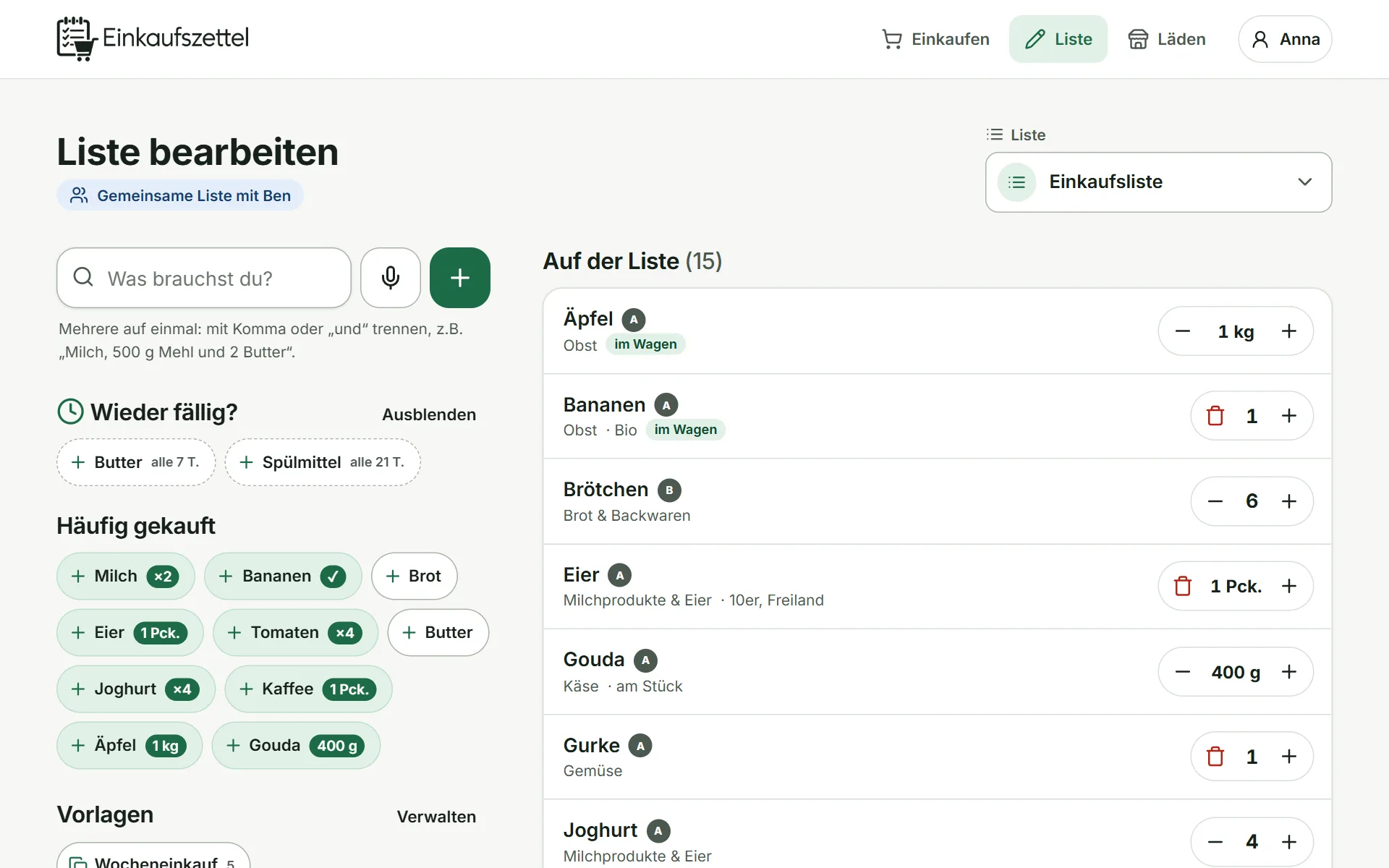The height and width of the screenshot is (868, 1389).
Task: Open Anna's profile menu
Action: (x=1285, y=39)
